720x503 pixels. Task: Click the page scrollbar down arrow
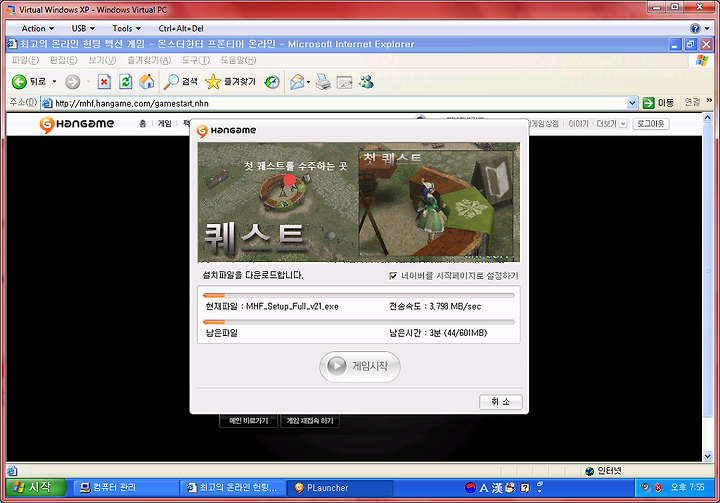[708, 456]
